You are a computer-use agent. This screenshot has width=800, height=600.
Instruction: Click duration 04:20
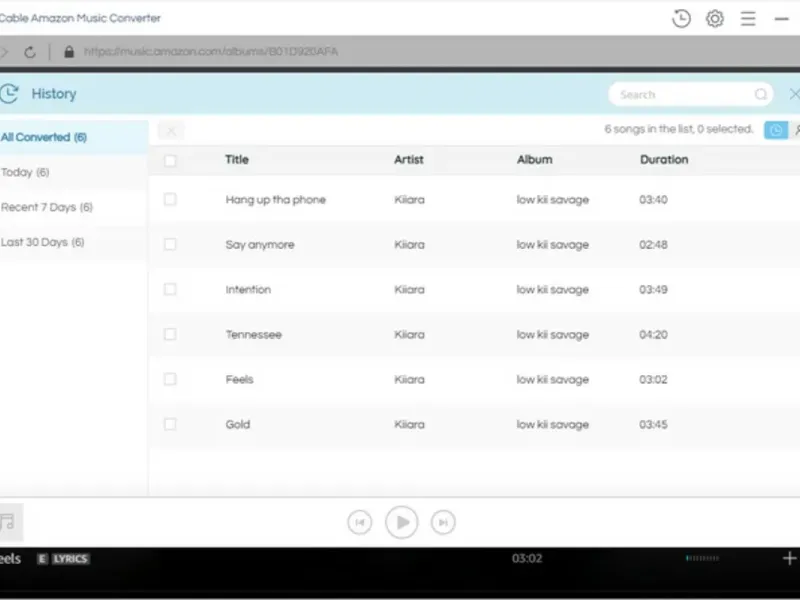653,335
